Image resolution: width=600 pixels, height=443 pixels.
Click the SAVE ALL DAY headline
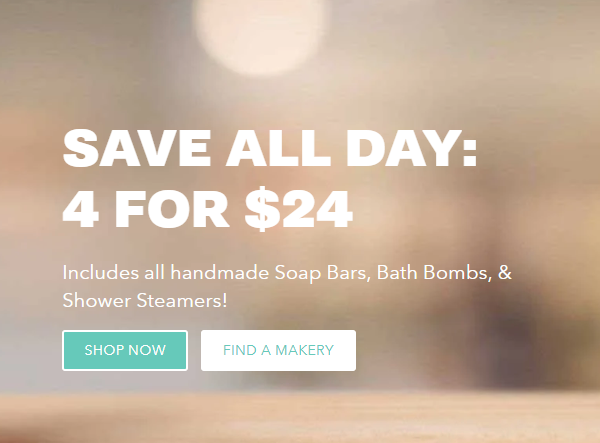pyautogui.click(x=270, y=148)
